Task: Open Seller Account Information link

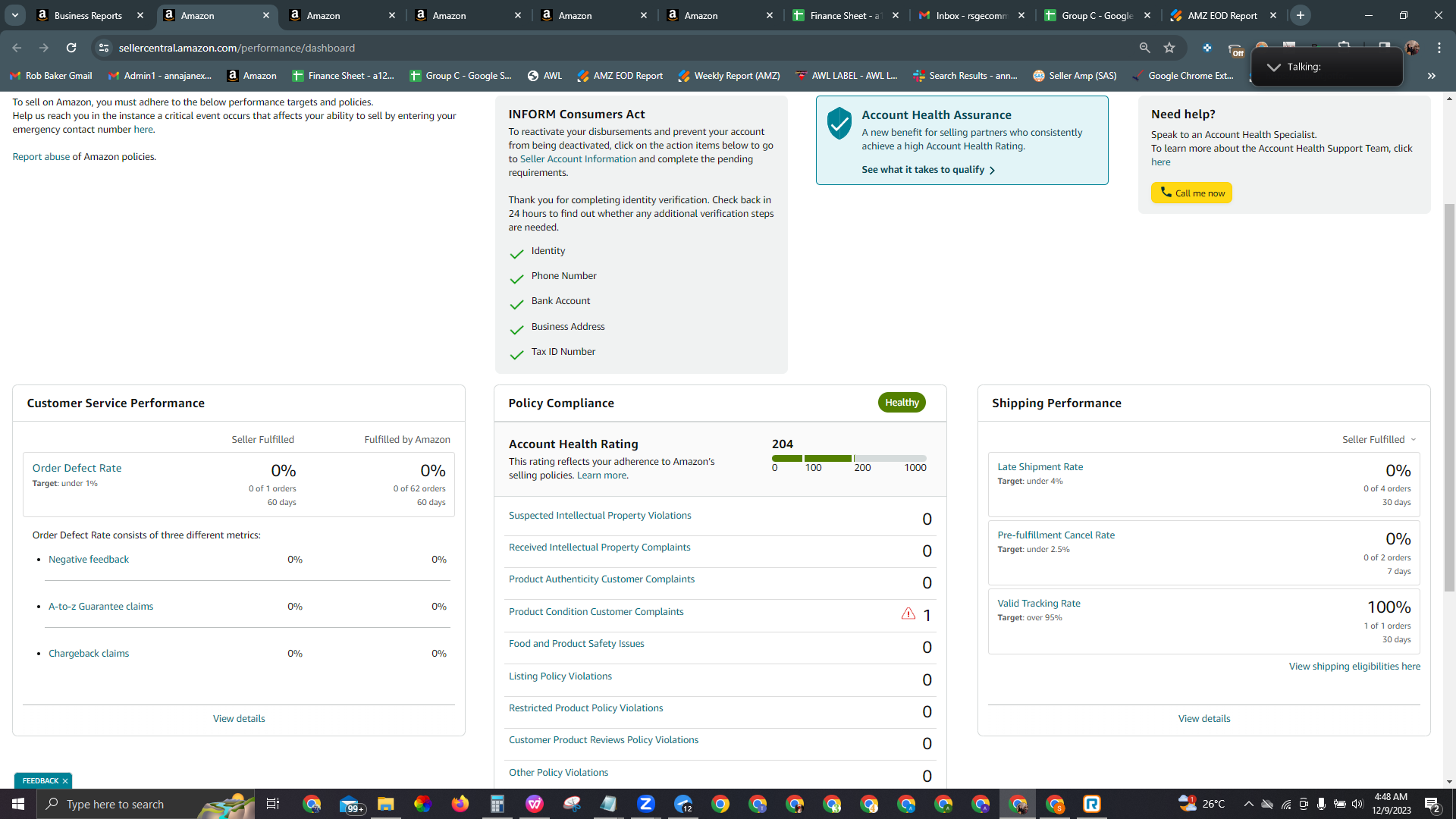Action: (x=578, y=159)
